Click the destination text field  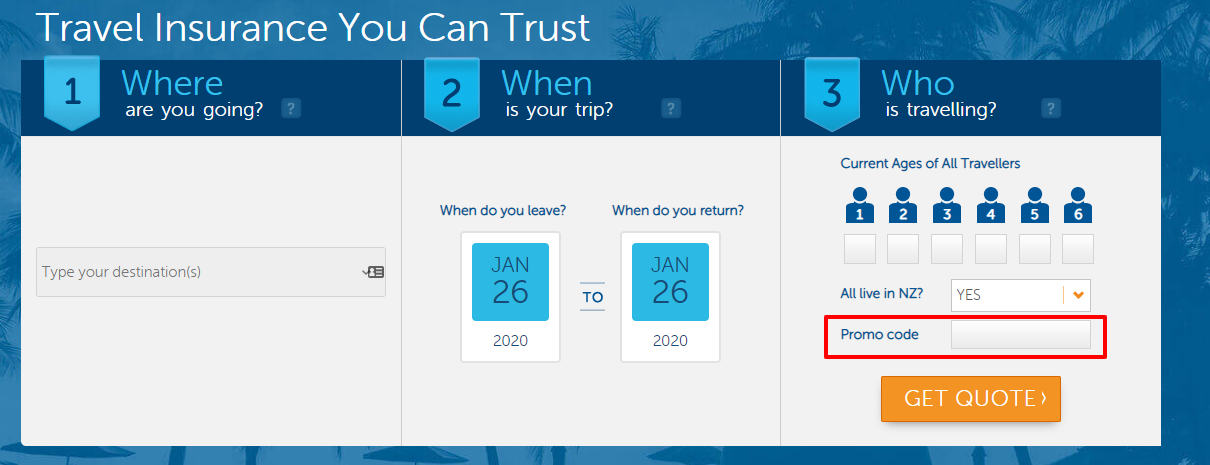click(x=200, y=272)
